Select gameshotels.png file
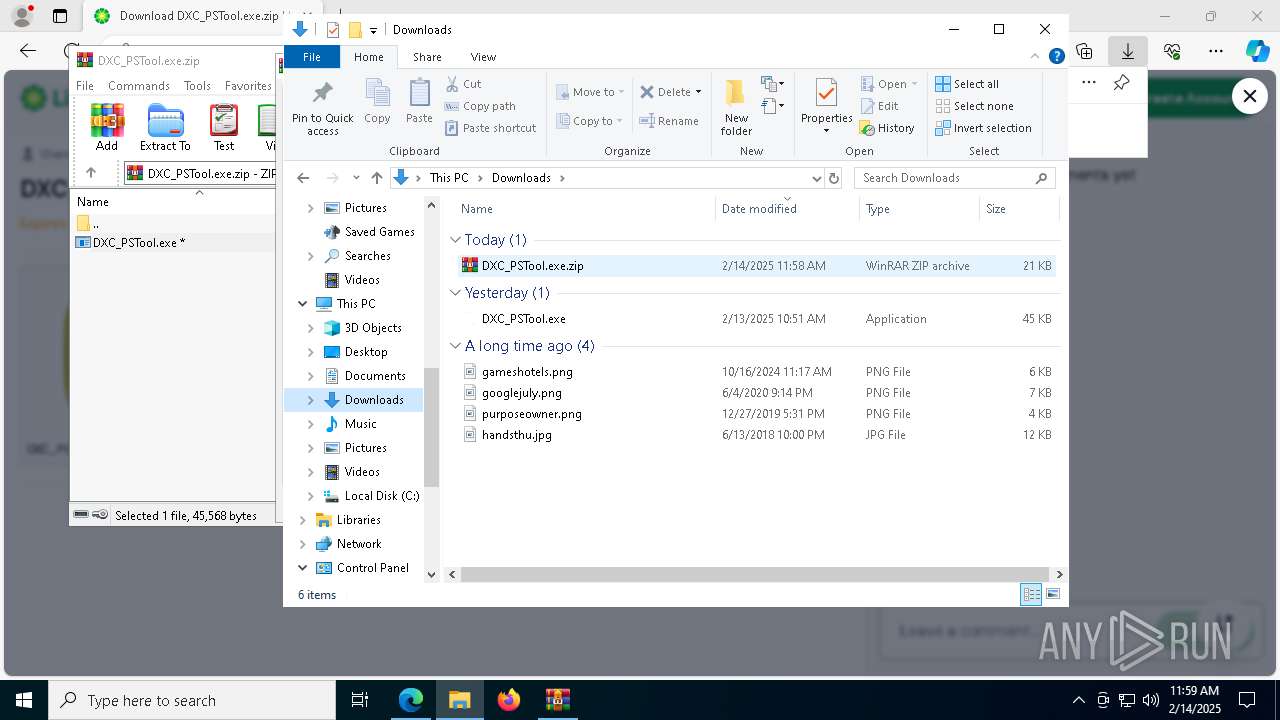 [x=756, y=372]
